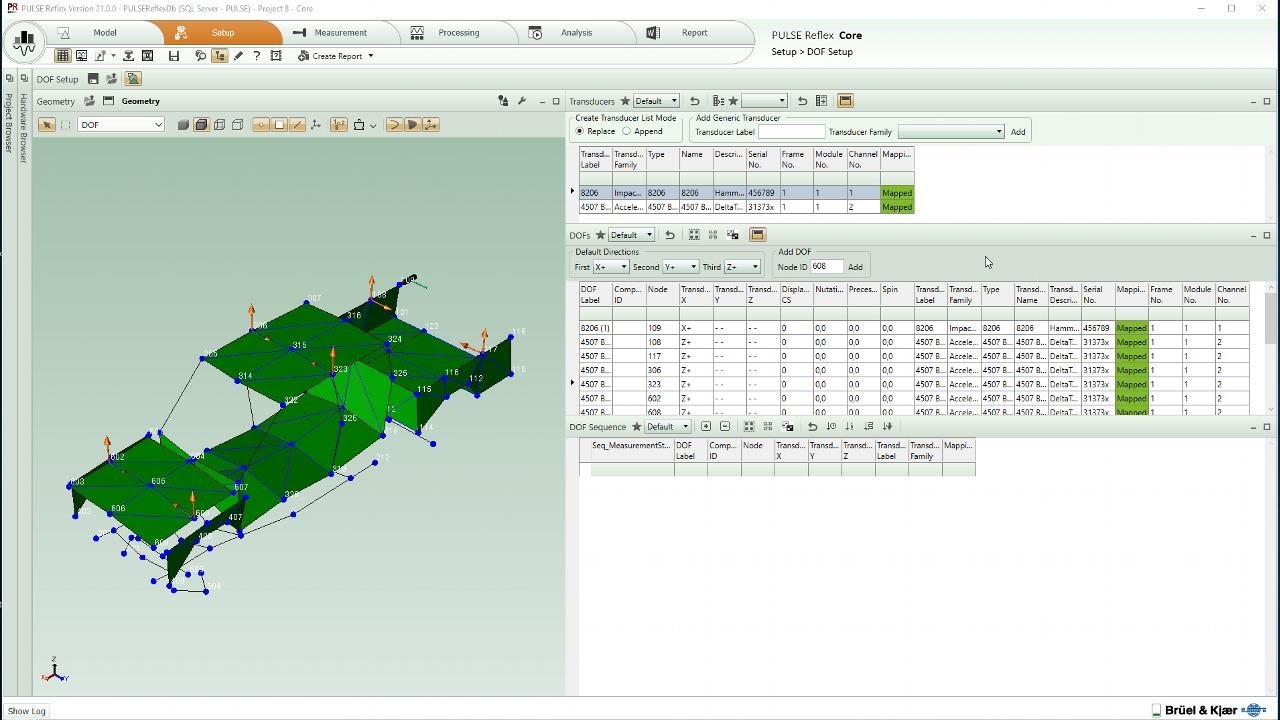The width and height of the screenshot is (1280, 720).
Task: Toggle the filled triangle icon in Geometry toolbar
Action: point(412,125)
